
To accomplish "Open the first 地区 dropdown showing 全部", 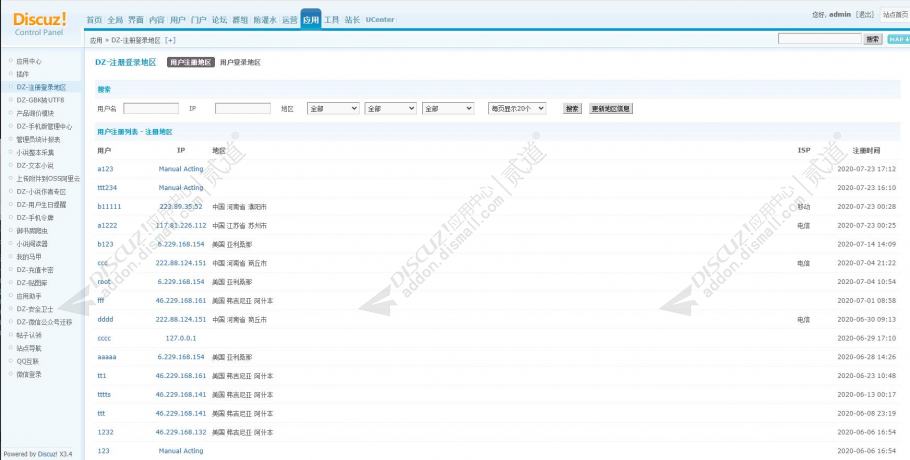I will (x=333, y=108).
